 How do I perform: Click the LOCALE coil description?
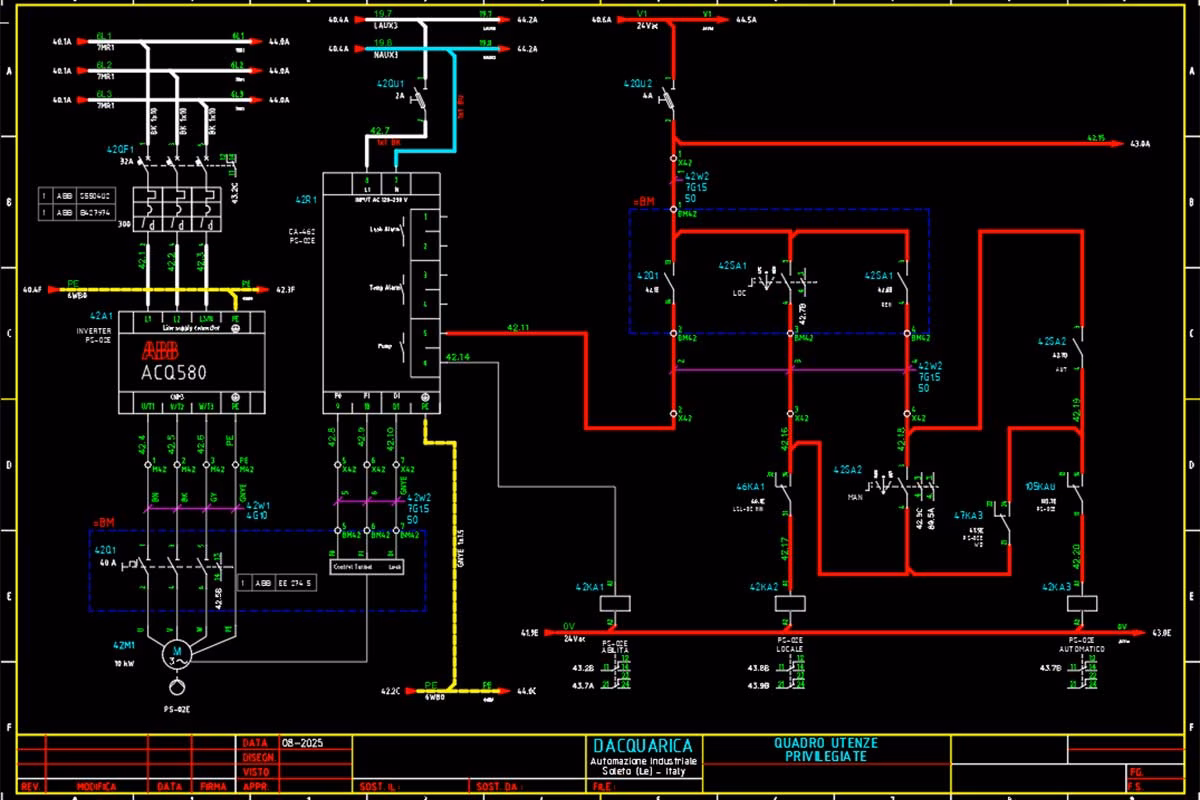click(791, 649)
